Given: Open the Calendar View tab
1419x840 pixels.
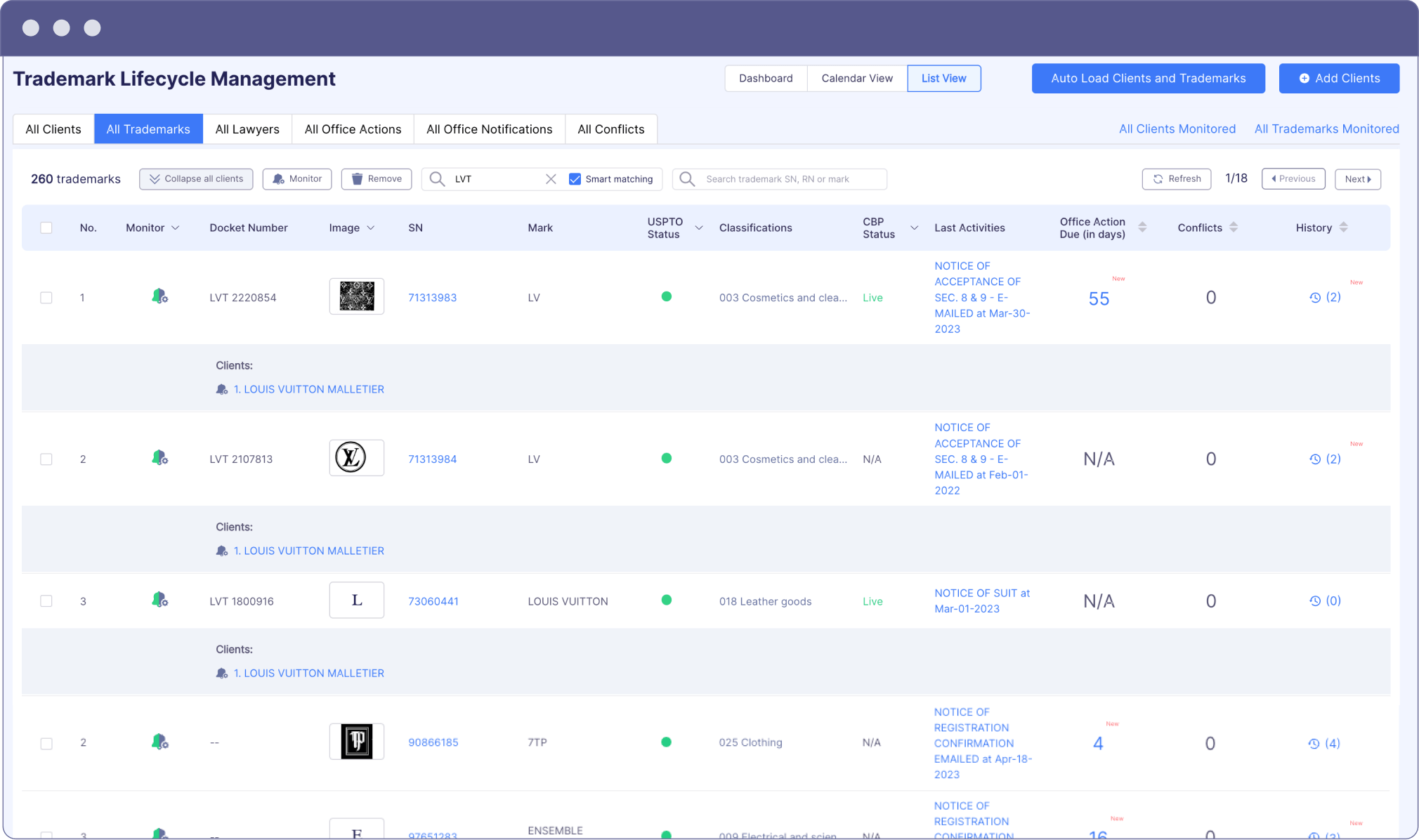Looking at the screenshot, I should click(x=856, y=78).
